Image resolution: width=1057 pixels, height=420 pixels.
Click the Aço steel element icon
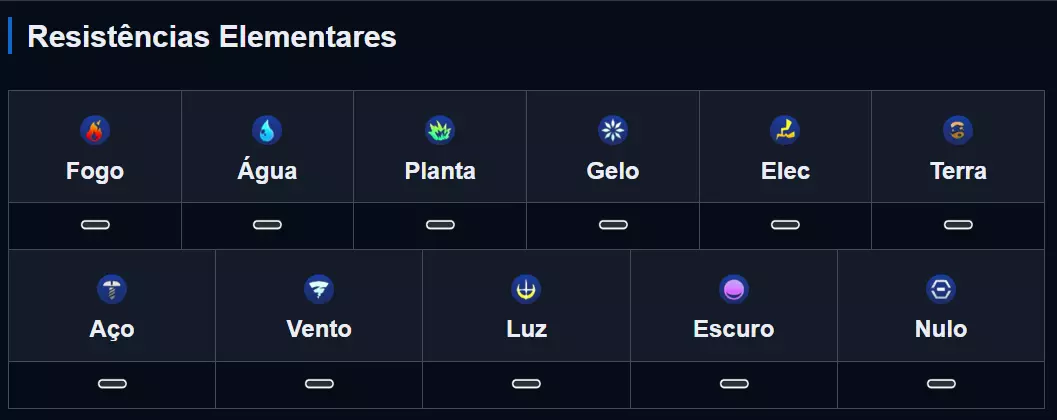pos(112,289)
